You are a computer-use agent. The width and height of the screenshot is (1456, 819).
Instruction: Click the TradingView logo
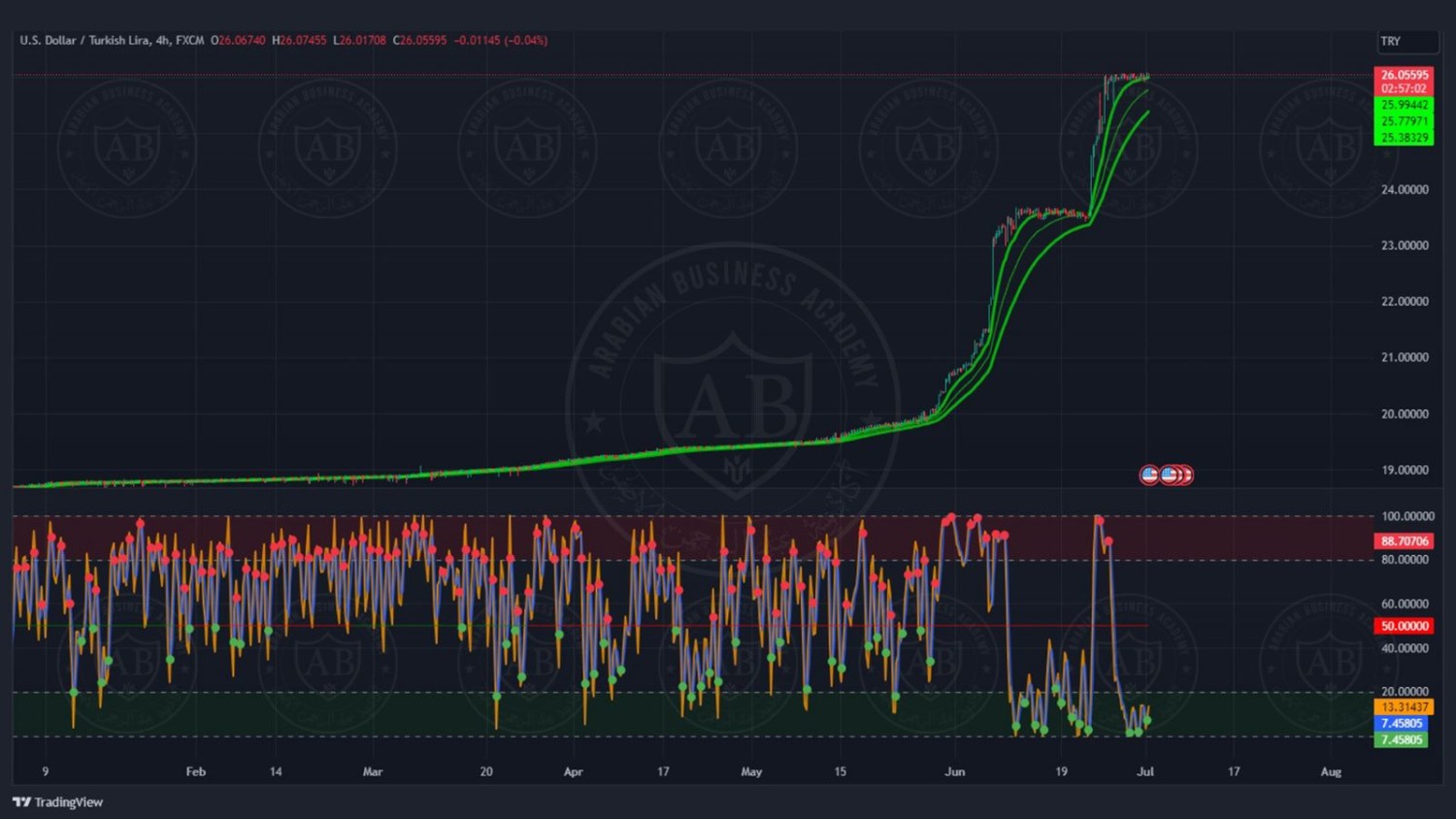(x=57, y=802)
